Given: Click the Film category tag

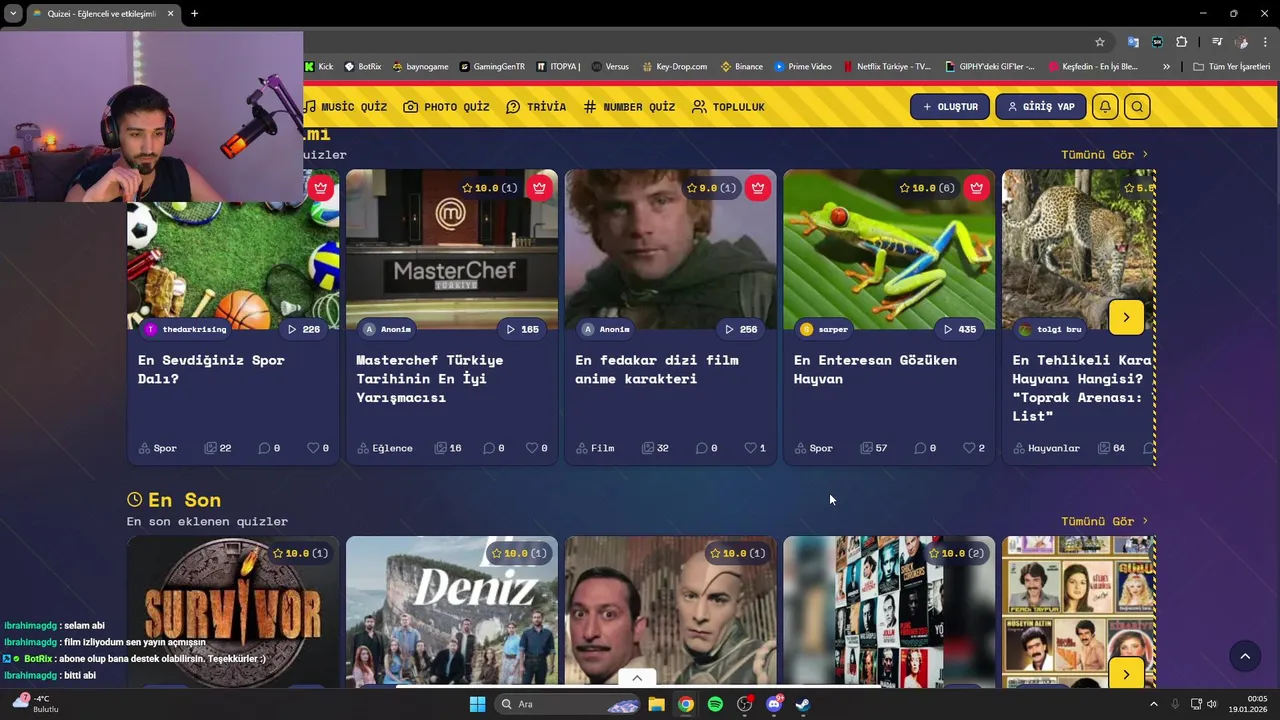Looking at the screenshot, I should point(595,448).
